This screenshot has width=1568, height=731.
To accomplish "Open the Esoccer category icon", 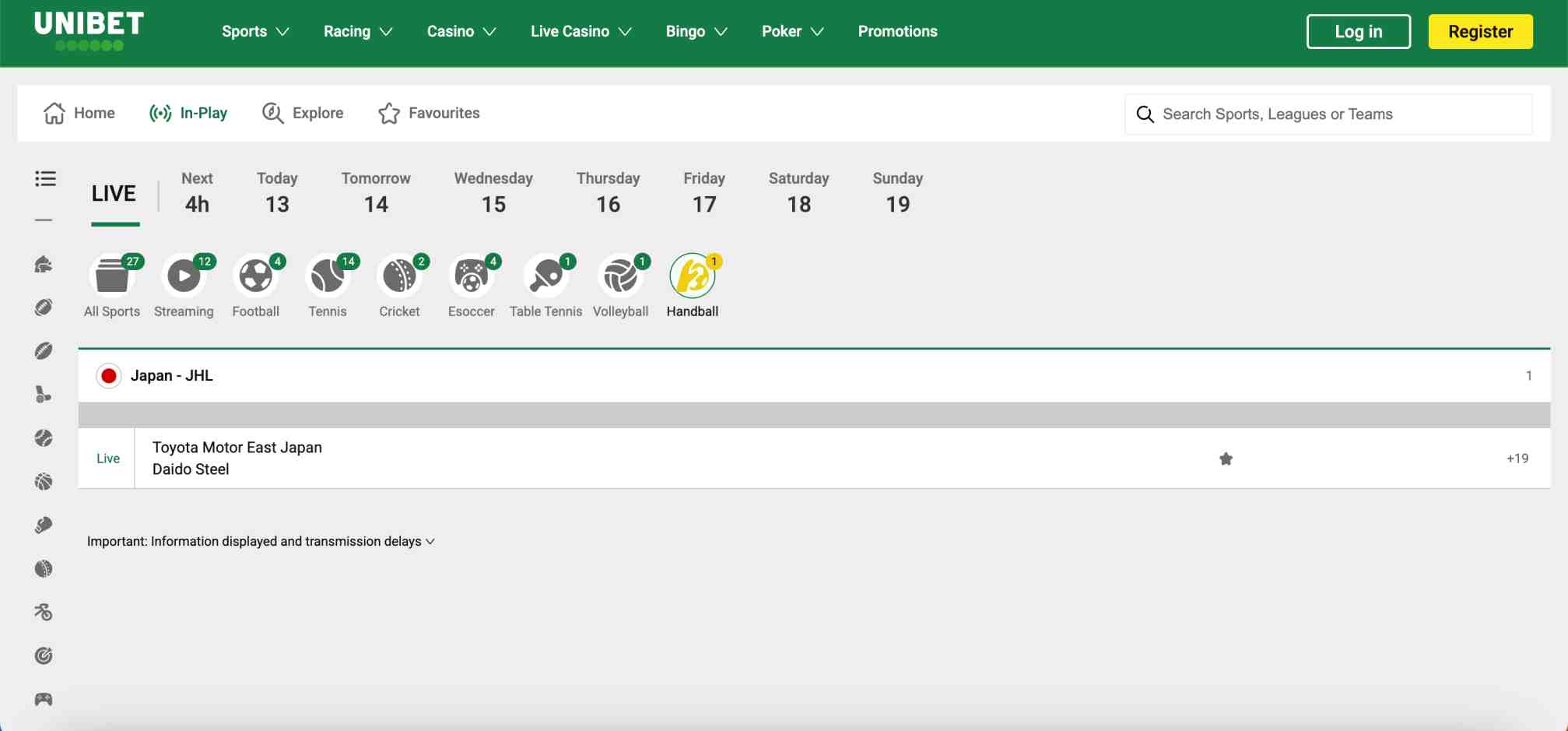I will tap(471, 275).
